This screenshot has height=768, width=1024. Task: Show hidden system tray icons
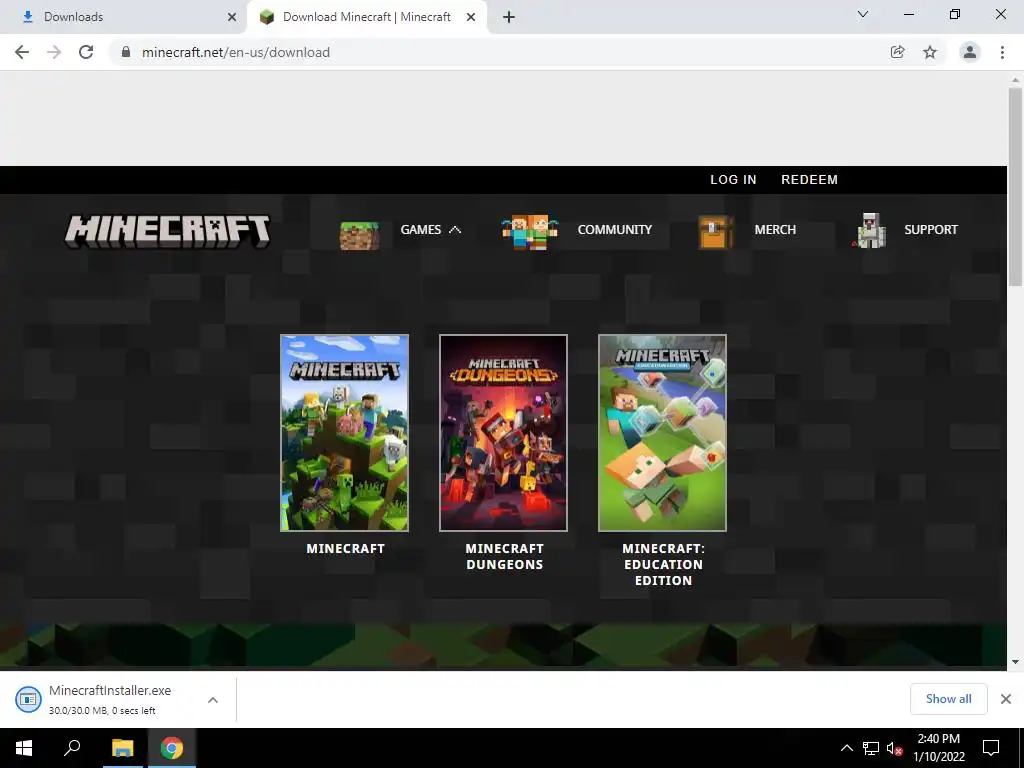[846, 748]
